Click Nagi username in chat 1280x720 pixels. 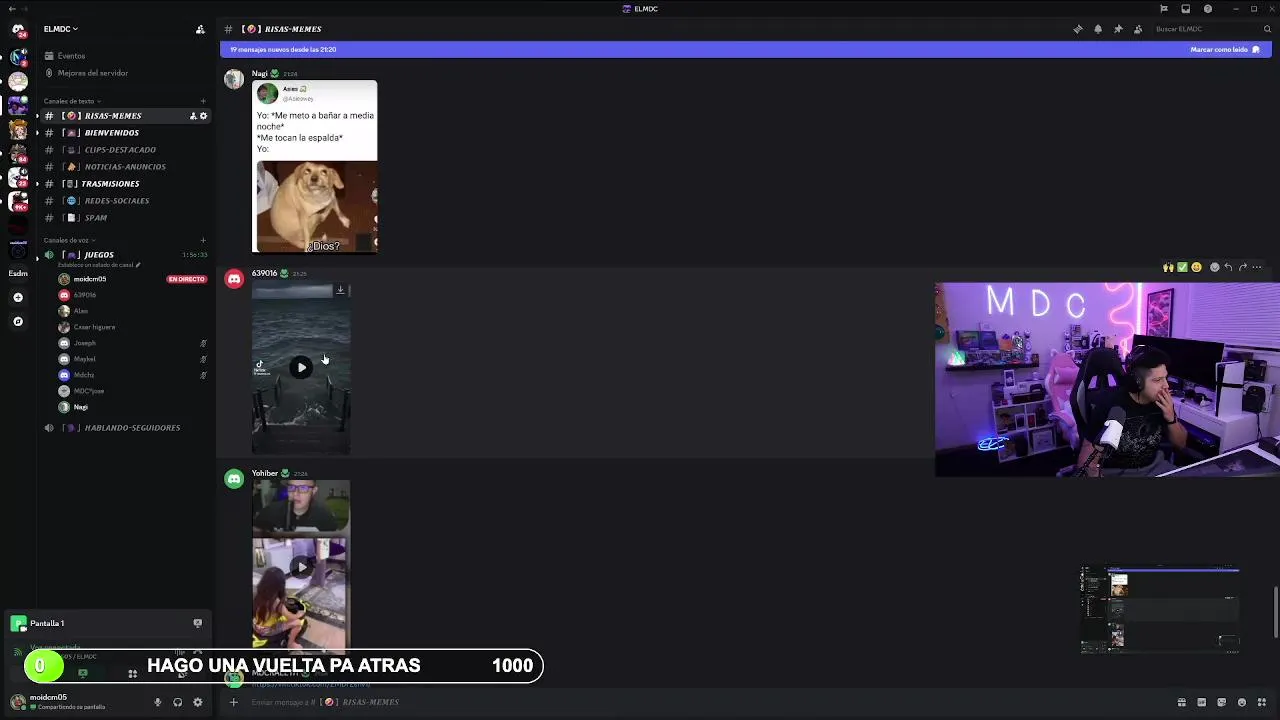(x=259, y=74)
